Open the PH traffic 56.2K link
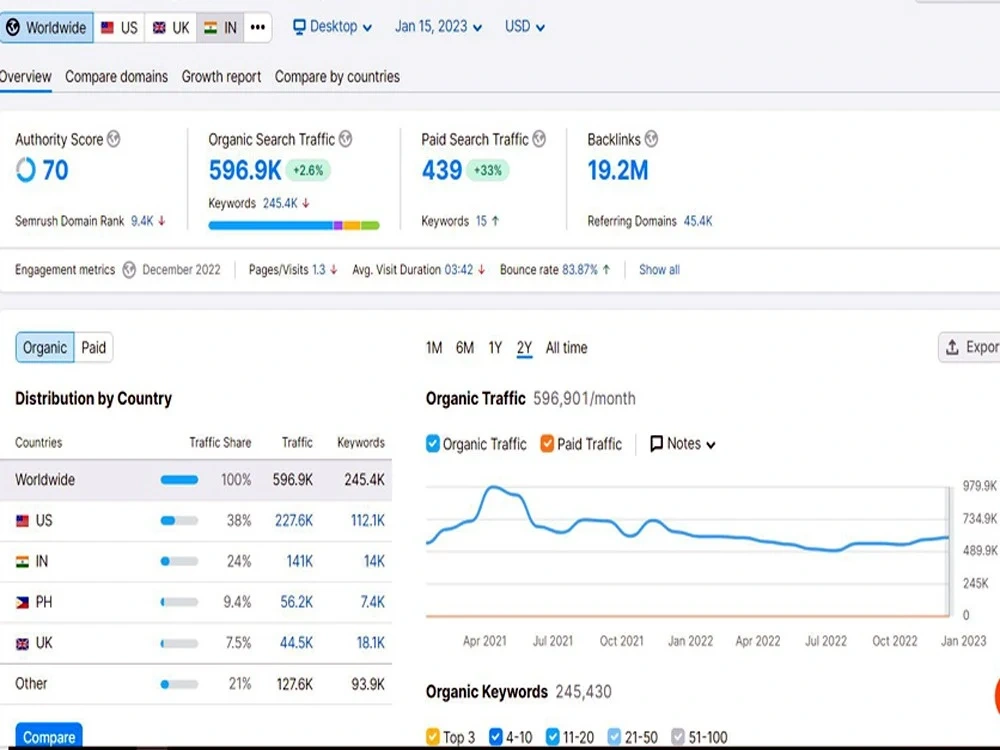Viewport: 1000px width, 750px height. (297, 602)
